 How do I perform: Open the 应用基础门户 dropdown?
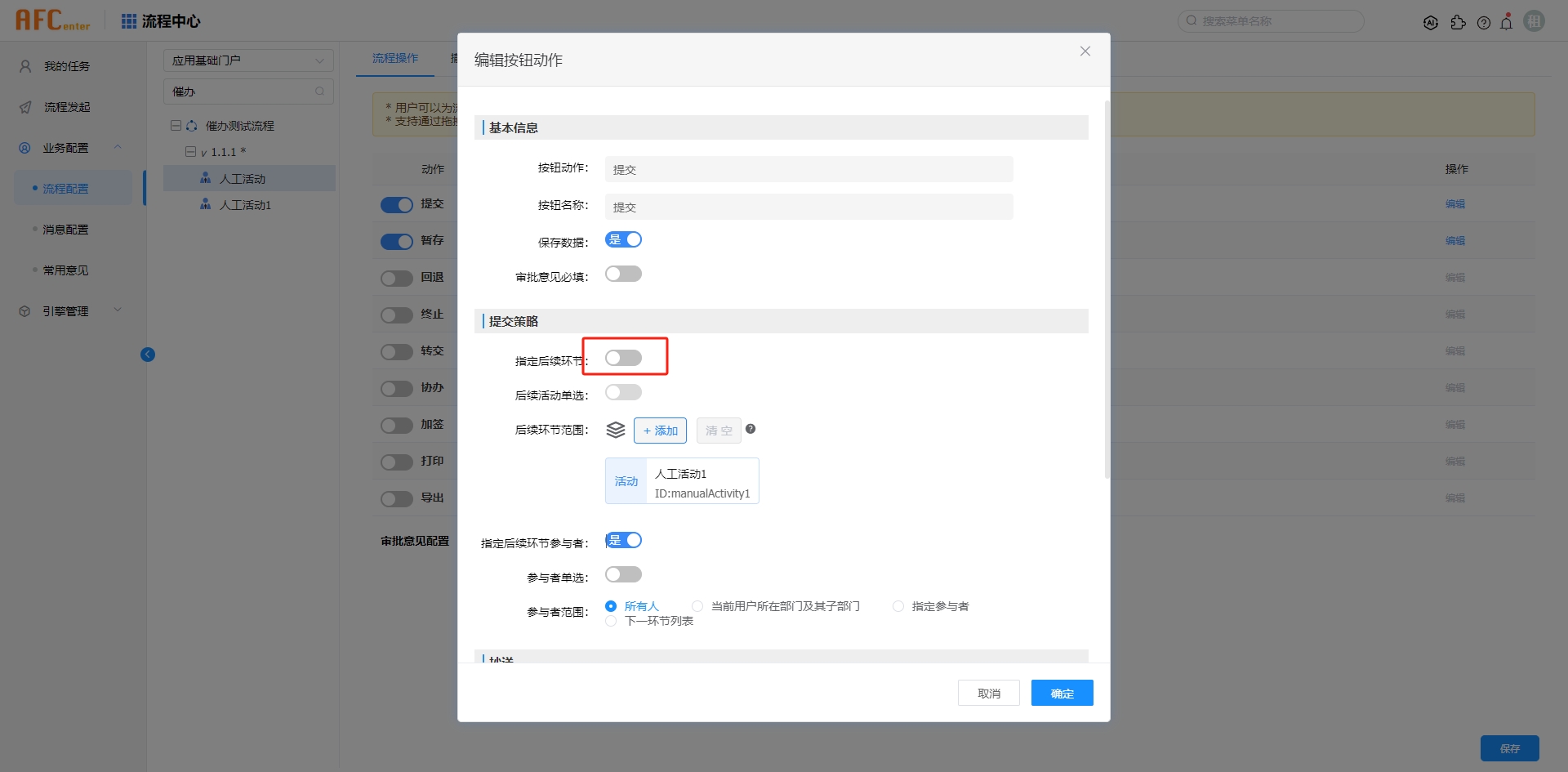click(248, 60)
